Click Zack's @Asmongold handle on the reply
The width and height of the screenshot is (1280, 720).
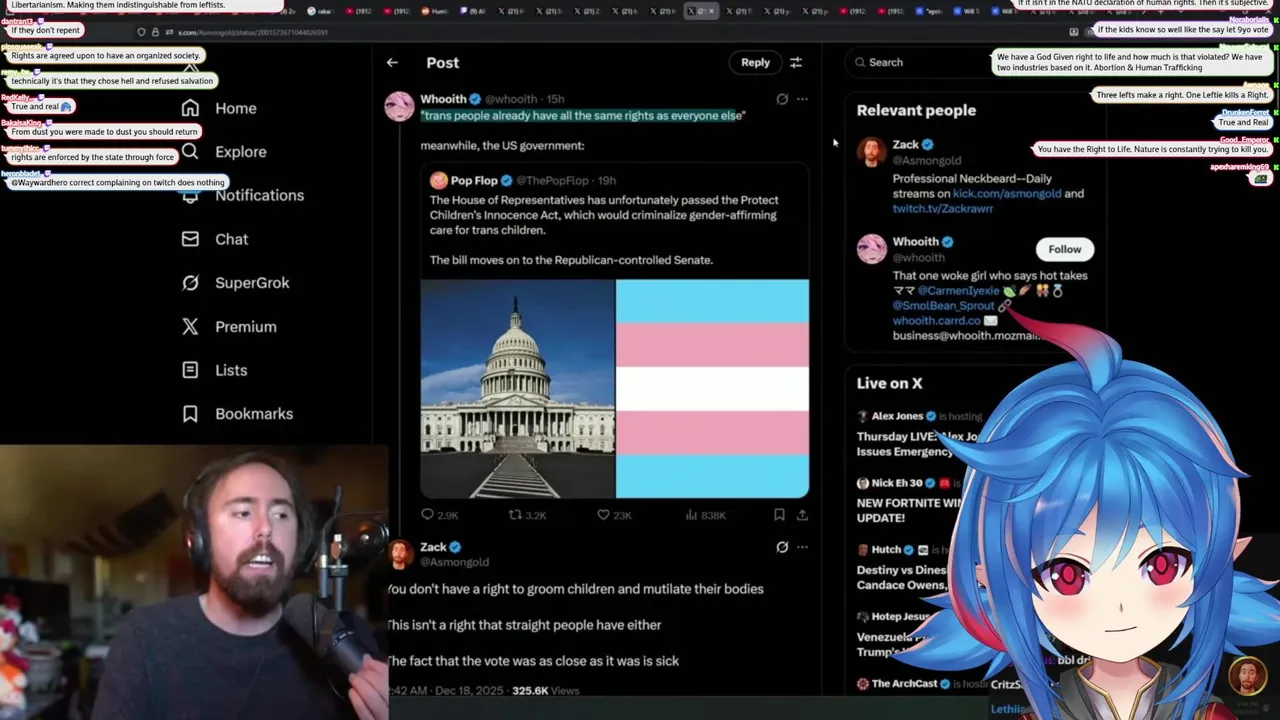click(x=454, y=562)
